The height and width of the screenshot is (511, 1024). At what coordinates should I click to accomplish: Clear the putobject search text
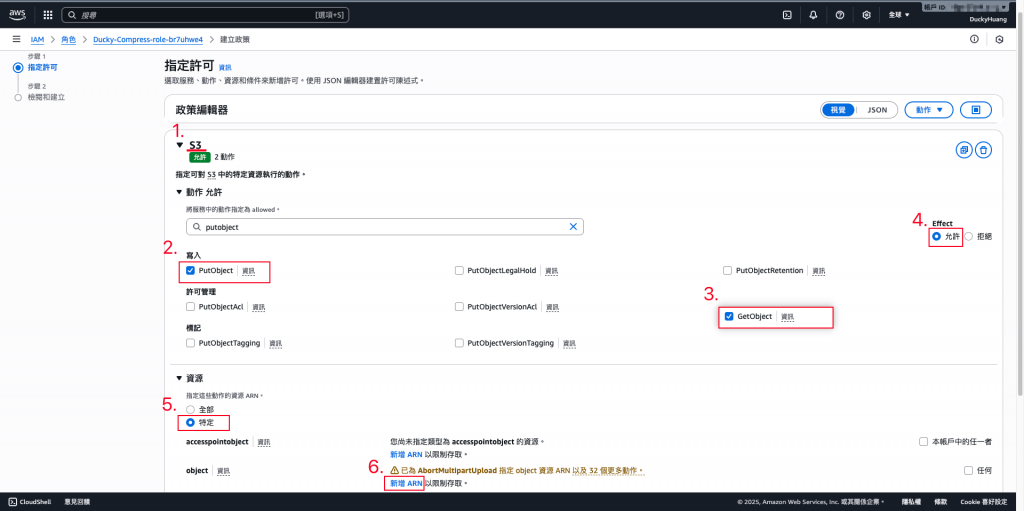(x=573, y=227)
